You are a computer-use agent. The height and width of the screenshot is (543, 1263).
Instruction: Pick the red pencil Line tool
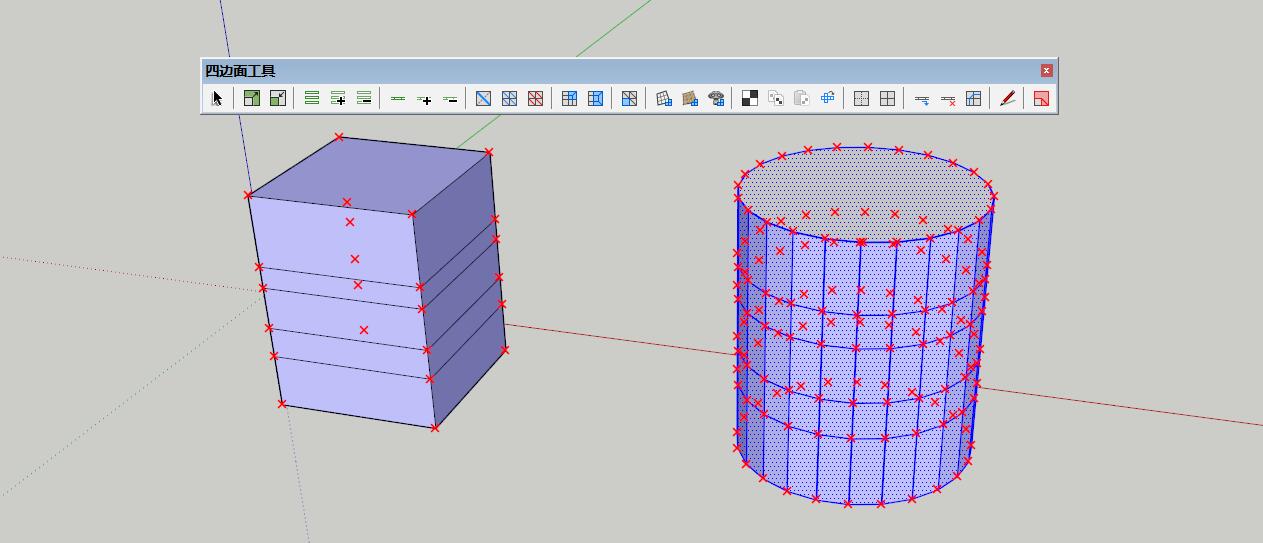pos(1008,98)
